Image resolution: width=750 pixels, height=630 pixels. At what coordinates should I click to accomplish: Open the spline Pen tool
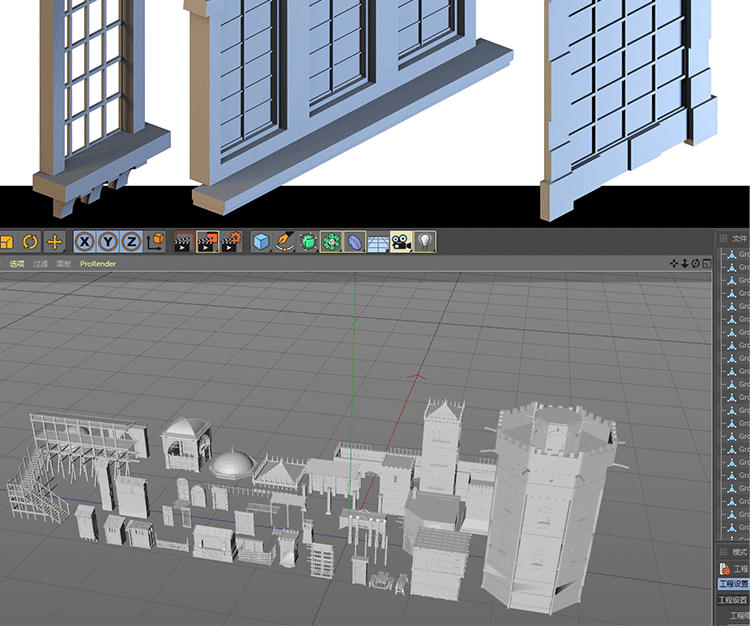(284, 242)
